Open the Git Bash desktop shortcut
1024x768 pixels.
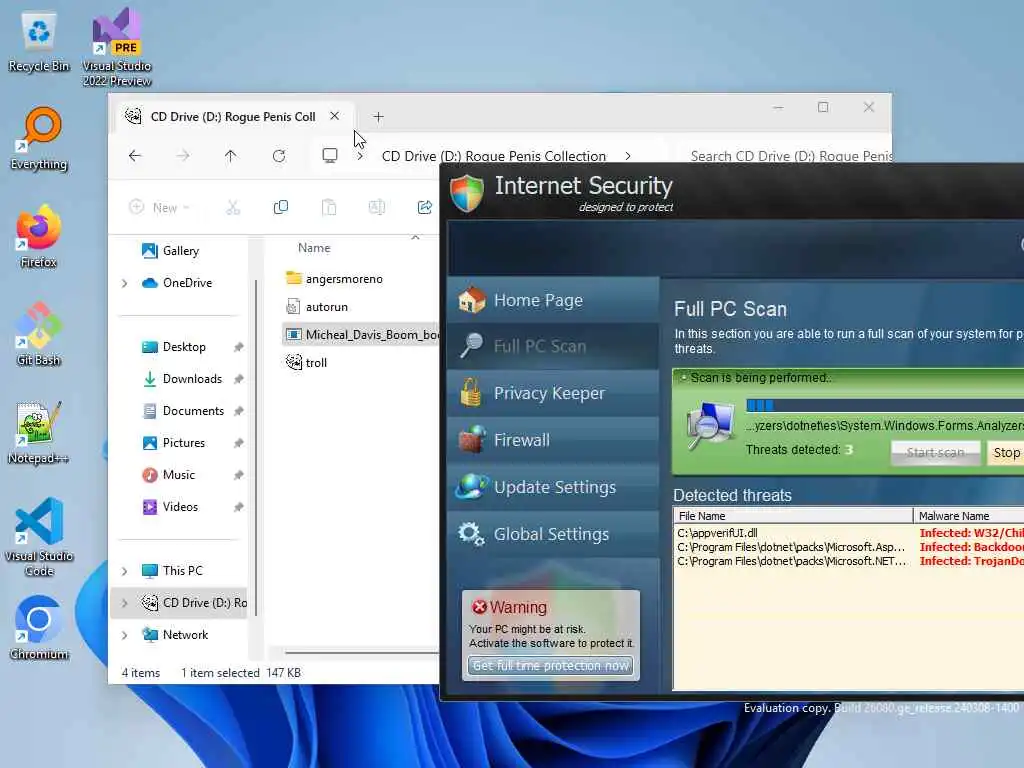click(x=39, y=334)
